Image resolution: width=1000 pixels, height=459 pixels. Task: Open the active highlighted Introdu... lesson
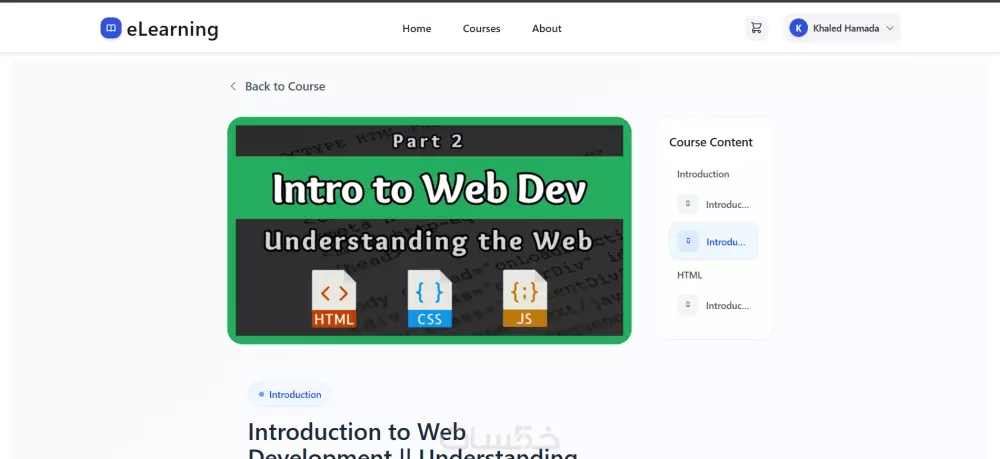pos(714,242)
